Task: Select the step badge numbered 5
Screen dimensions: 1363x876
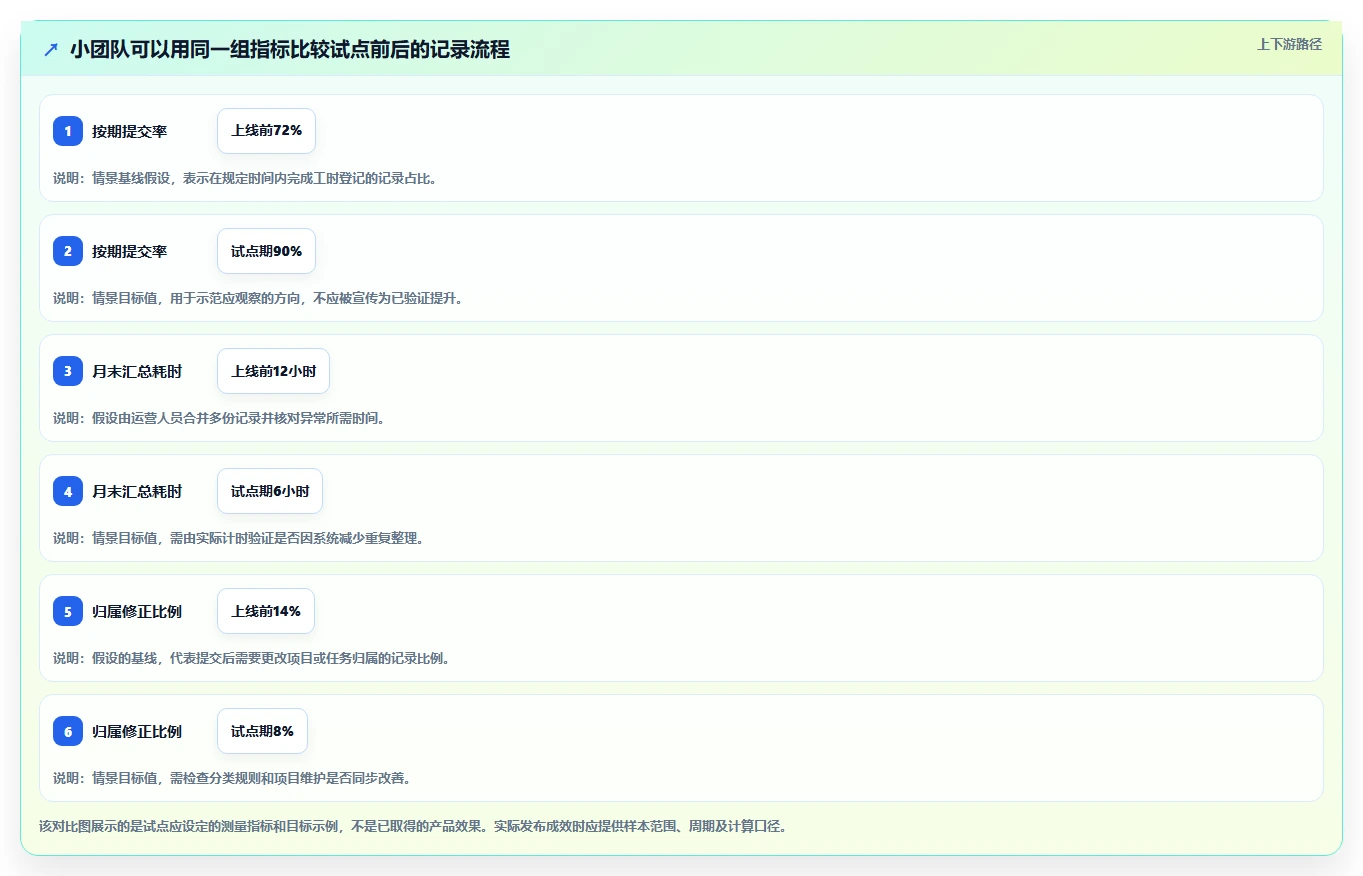Action: tap(68, 611)
